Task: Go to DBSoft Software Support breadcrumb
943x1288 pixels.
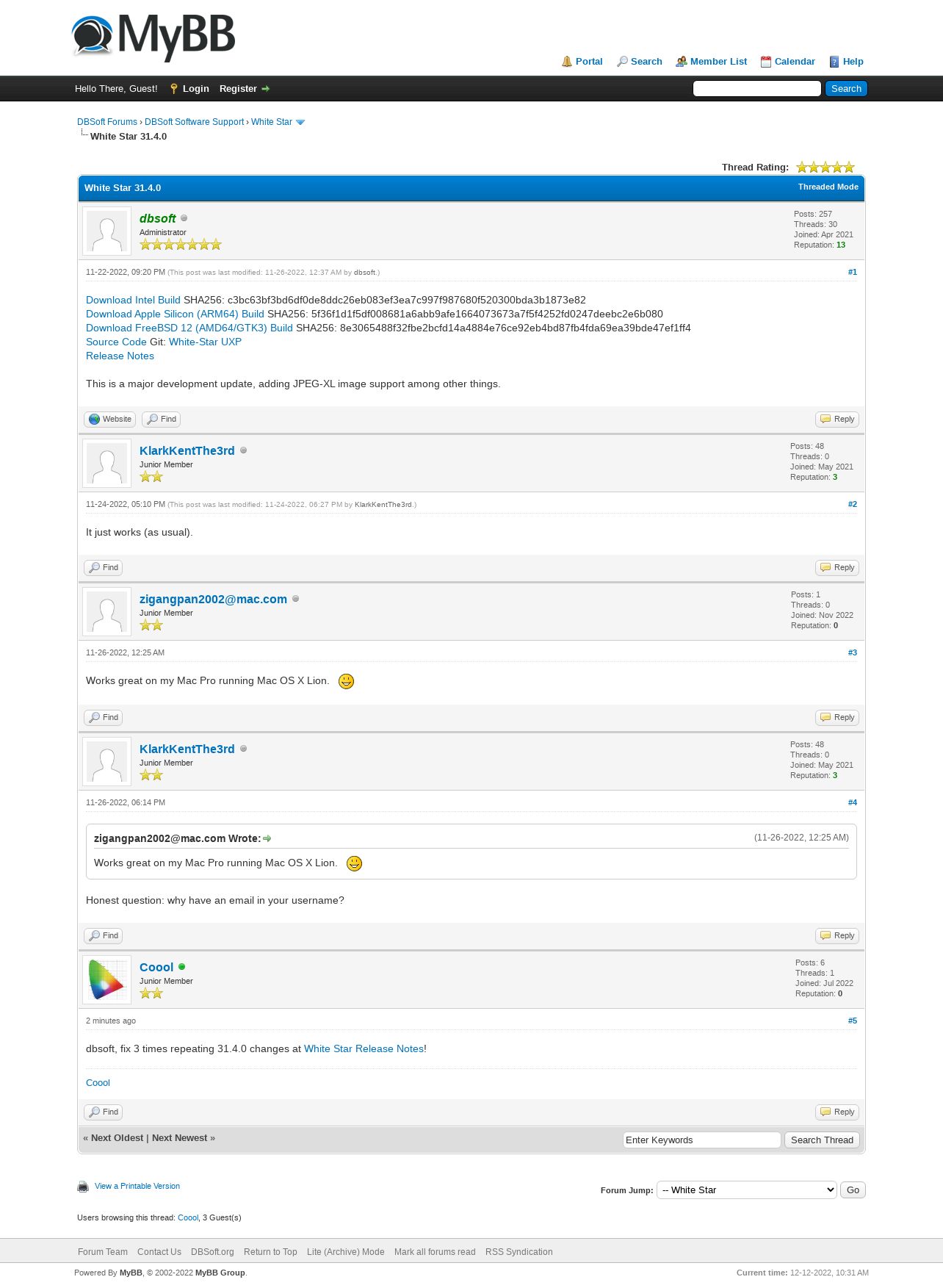Action: (194, 122)
